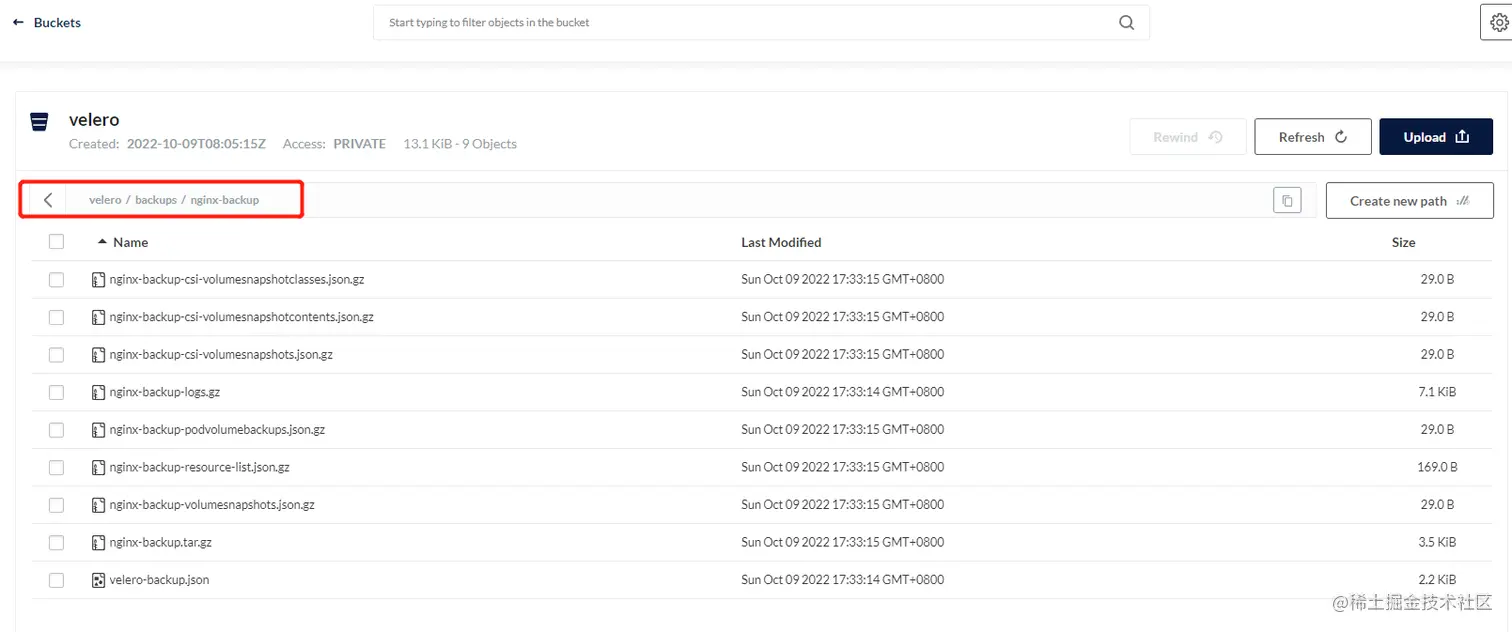Click 13.1 KiB - 9 Objects summary
1512x632 pixels.
460,144
